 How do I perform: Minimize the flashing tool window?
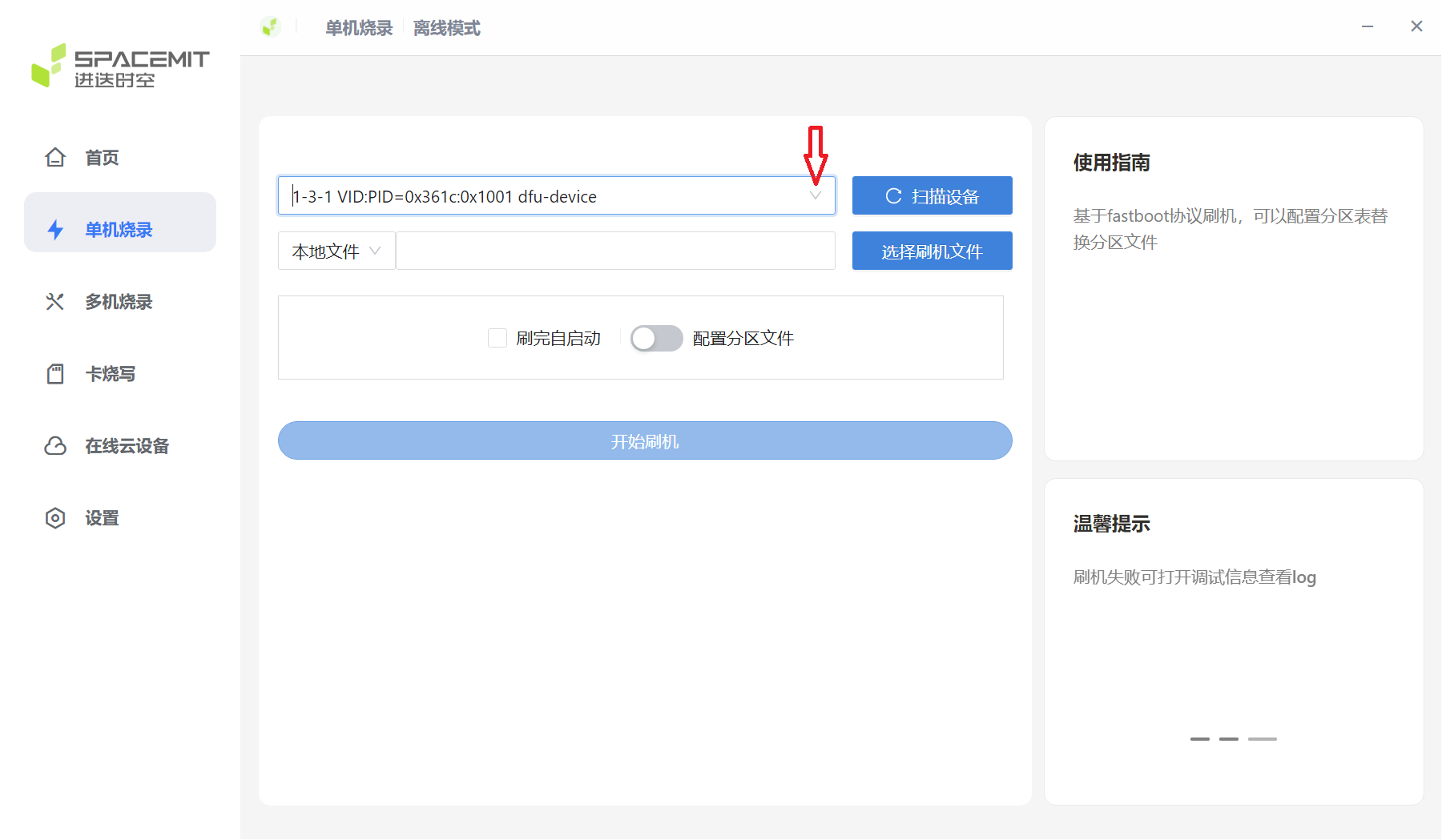coord(1367,26)
